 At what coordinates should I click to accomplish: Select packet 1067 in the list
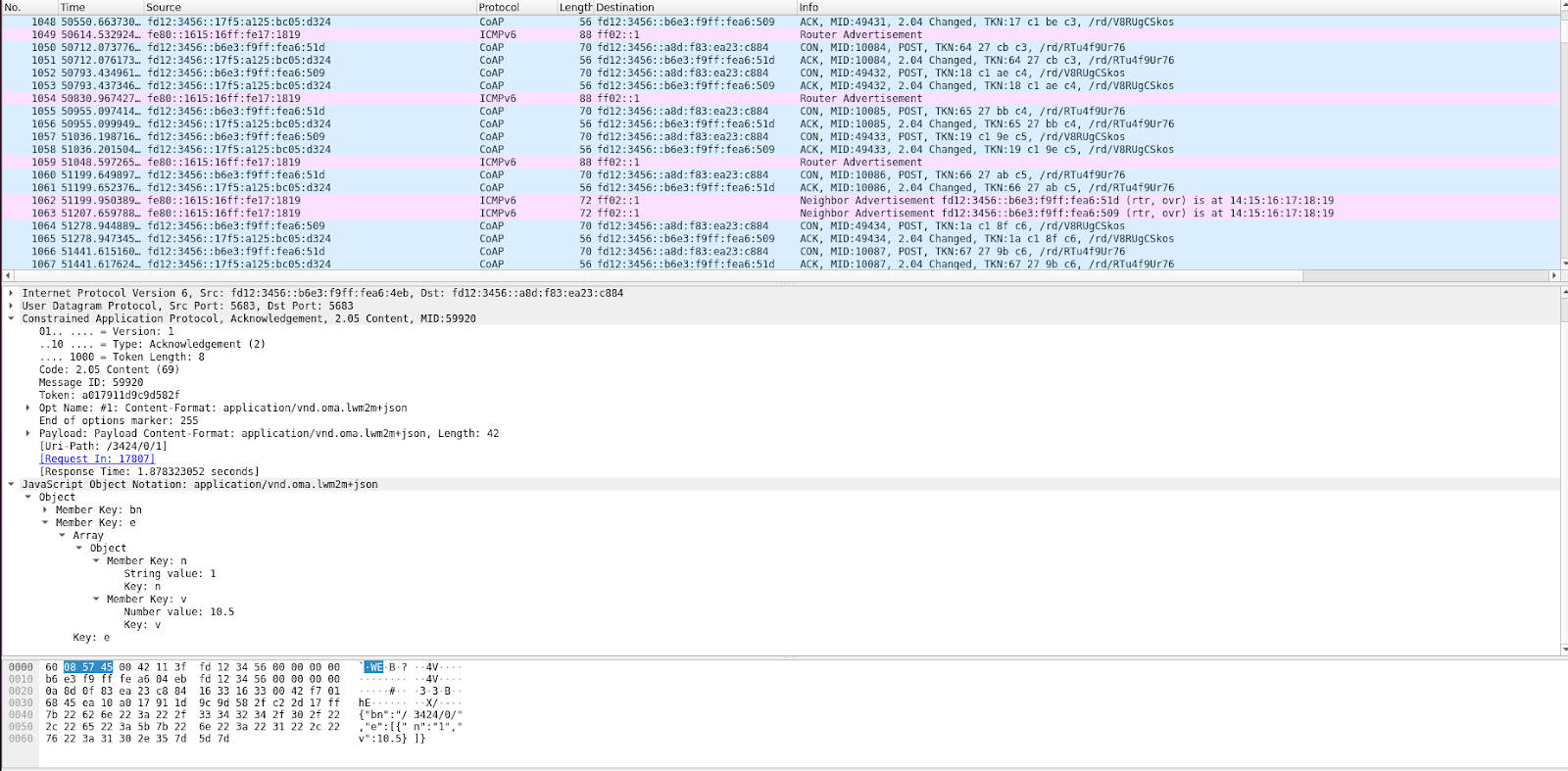click(x=780, y=264)
